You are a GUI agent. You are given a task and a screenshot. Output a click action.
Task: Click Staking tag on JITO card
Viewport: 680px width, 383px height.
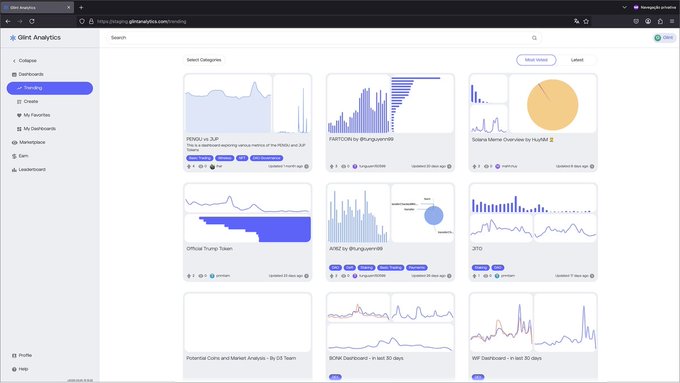tap(481, 268)
